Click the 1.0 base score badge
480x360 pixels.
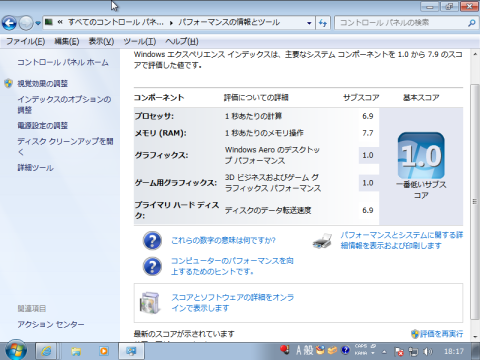tap(421, 156)
